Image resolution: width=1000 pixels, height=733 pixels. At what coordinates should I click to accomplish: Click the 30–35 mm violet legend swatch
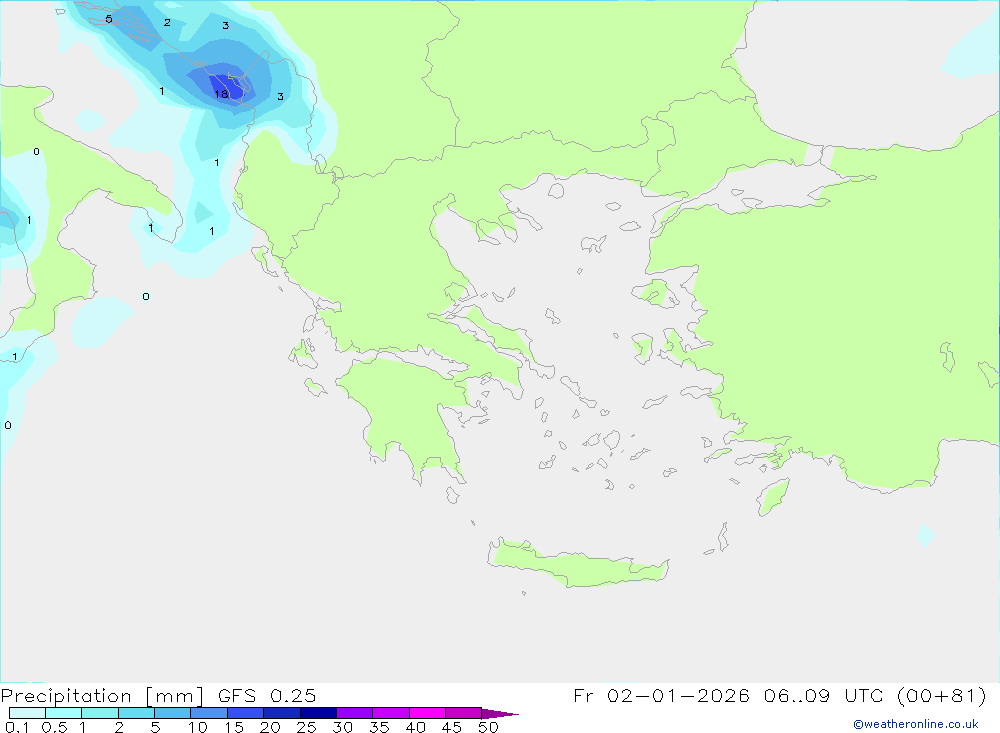pyautogui.click(x=354, y=713)
